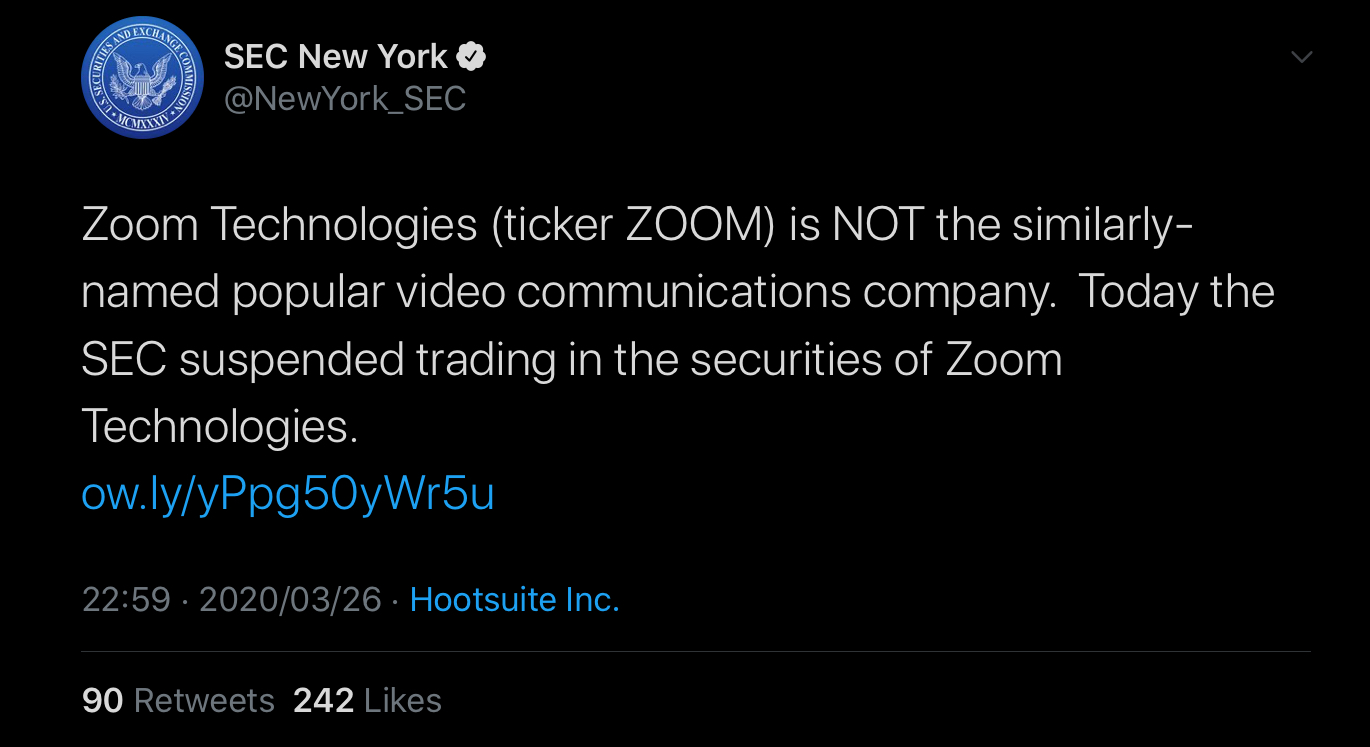Open the Retweets label

[x=204, y=701]
